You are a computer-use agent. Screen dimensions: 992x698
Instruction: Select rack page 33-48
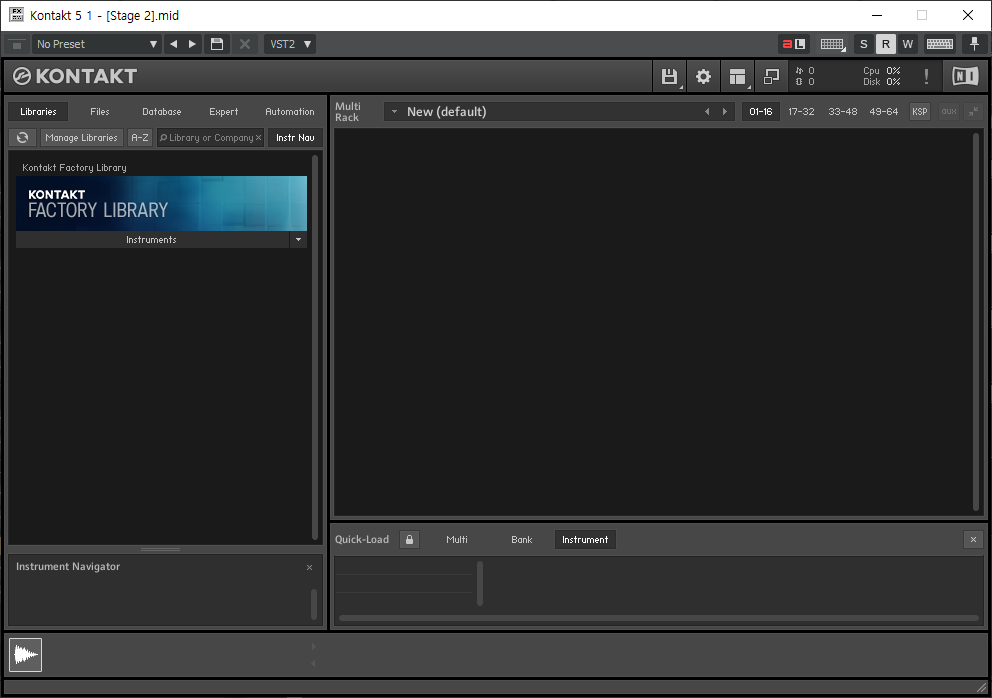(843, 111)
